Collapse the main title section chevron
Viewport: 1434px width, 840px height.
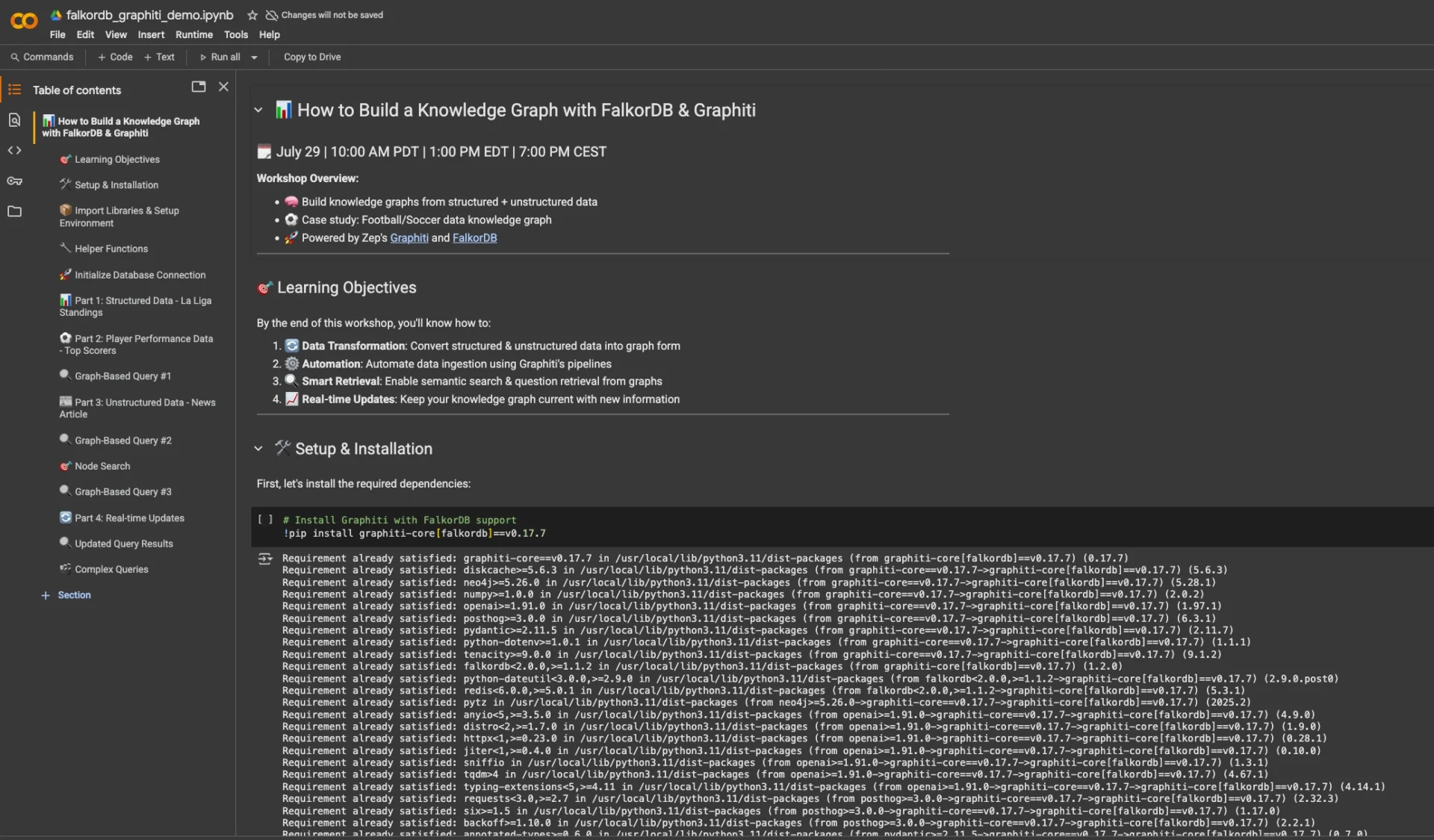258,110
